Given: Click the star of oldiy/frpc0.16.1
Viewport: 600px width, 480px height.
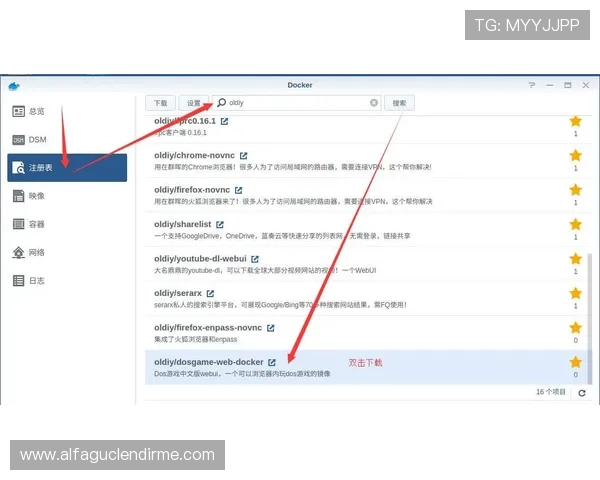Looking at the screenshot, I should [576, 122].
